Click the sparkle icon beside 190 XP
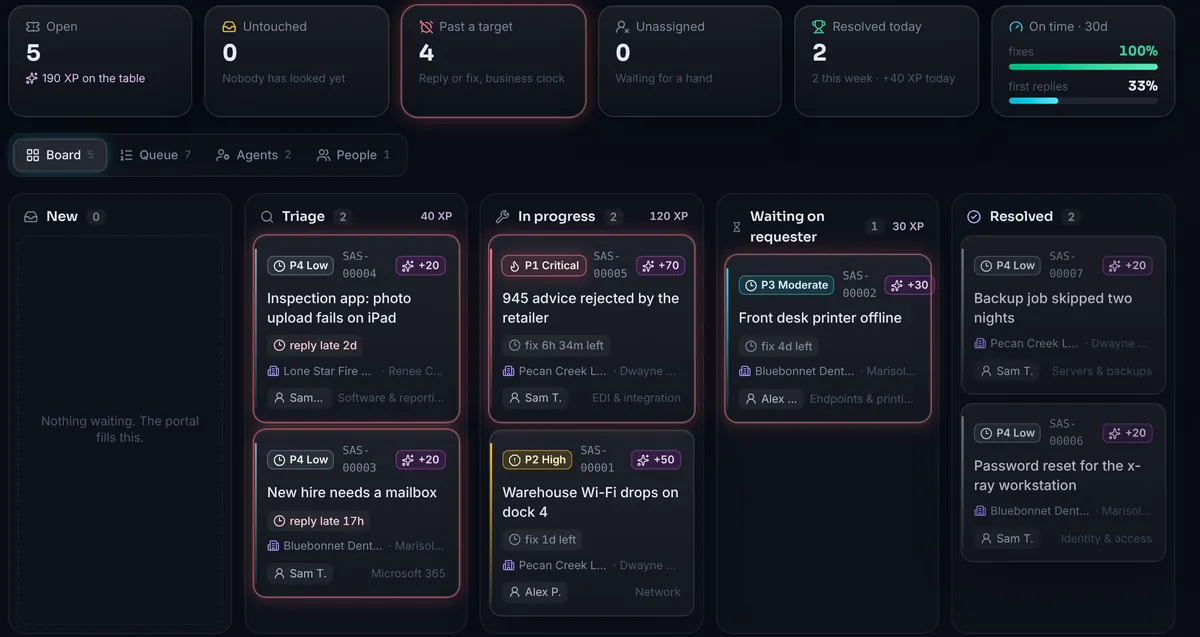The image size is (1200, 637). tap(32, 78)
